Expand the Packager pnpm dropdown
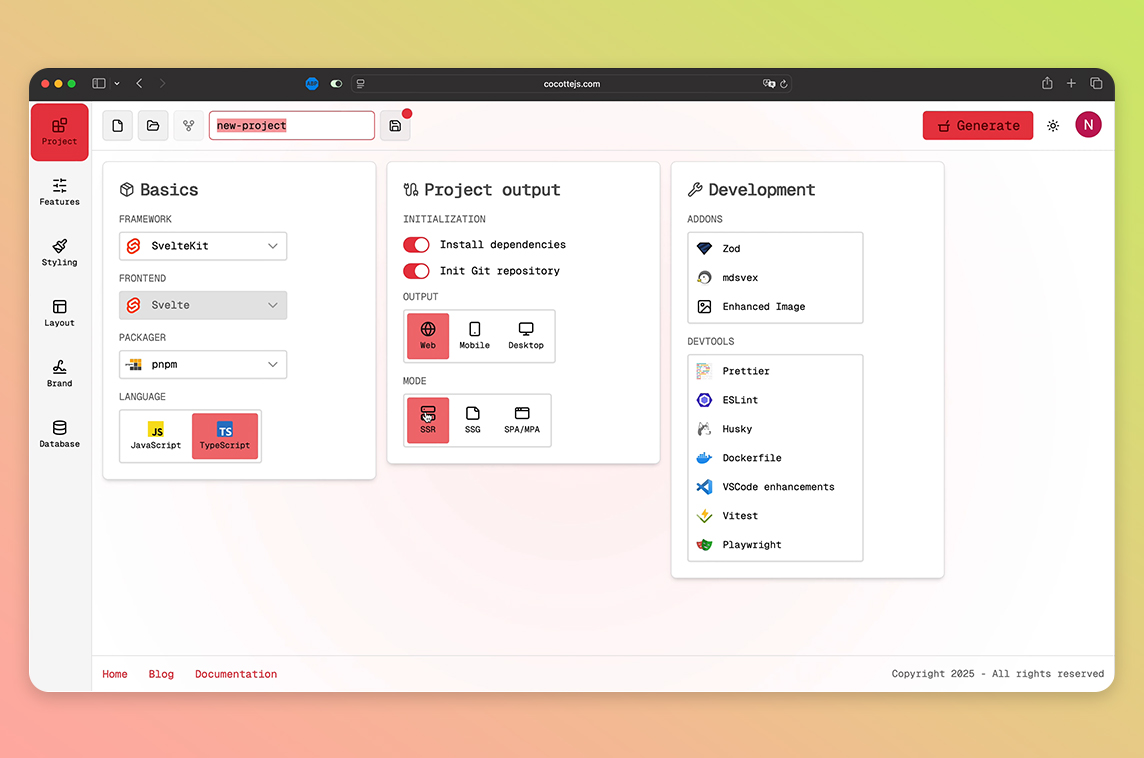The width and height of the screenshot is (1144, 758). point(203,365)
